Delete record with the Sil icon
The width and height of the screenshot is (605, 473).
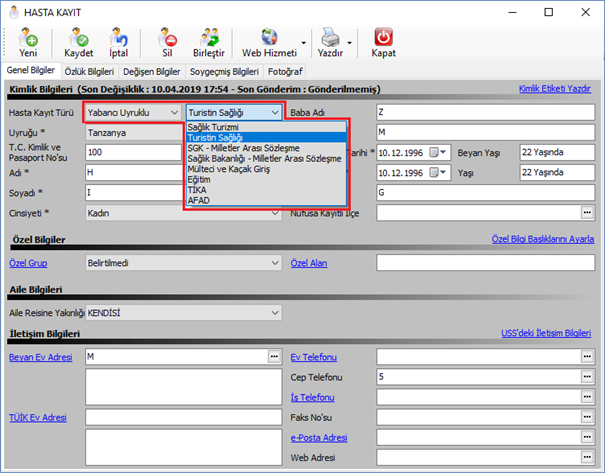click(x=167, y=37)
